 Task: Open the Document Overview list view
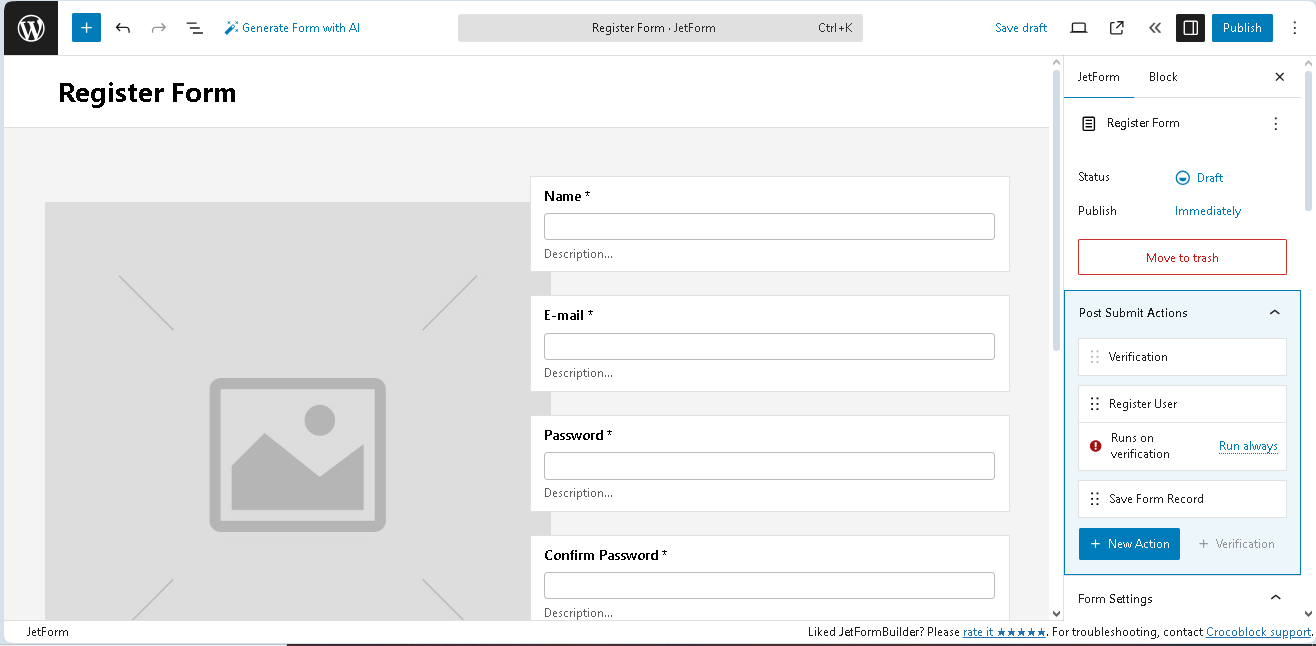194,27
